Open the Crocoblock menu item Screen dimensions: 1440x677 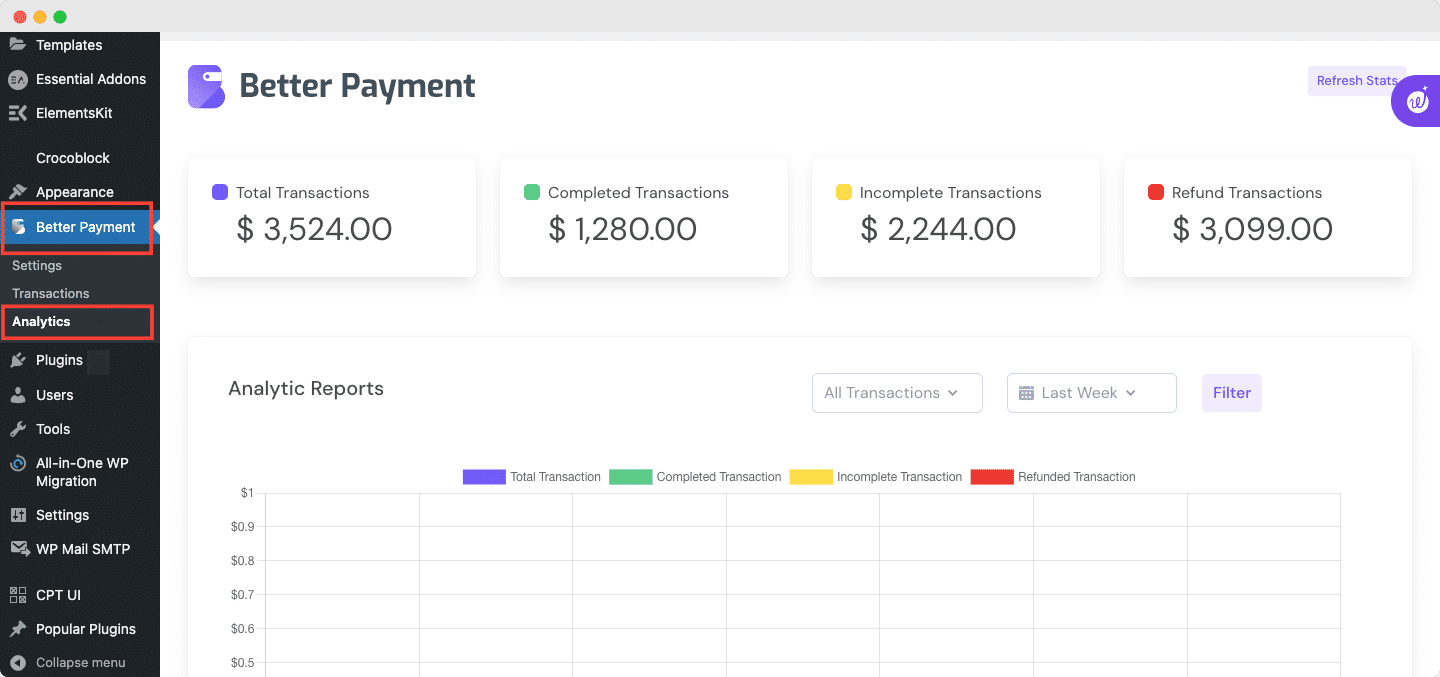(x=73, y=158)
